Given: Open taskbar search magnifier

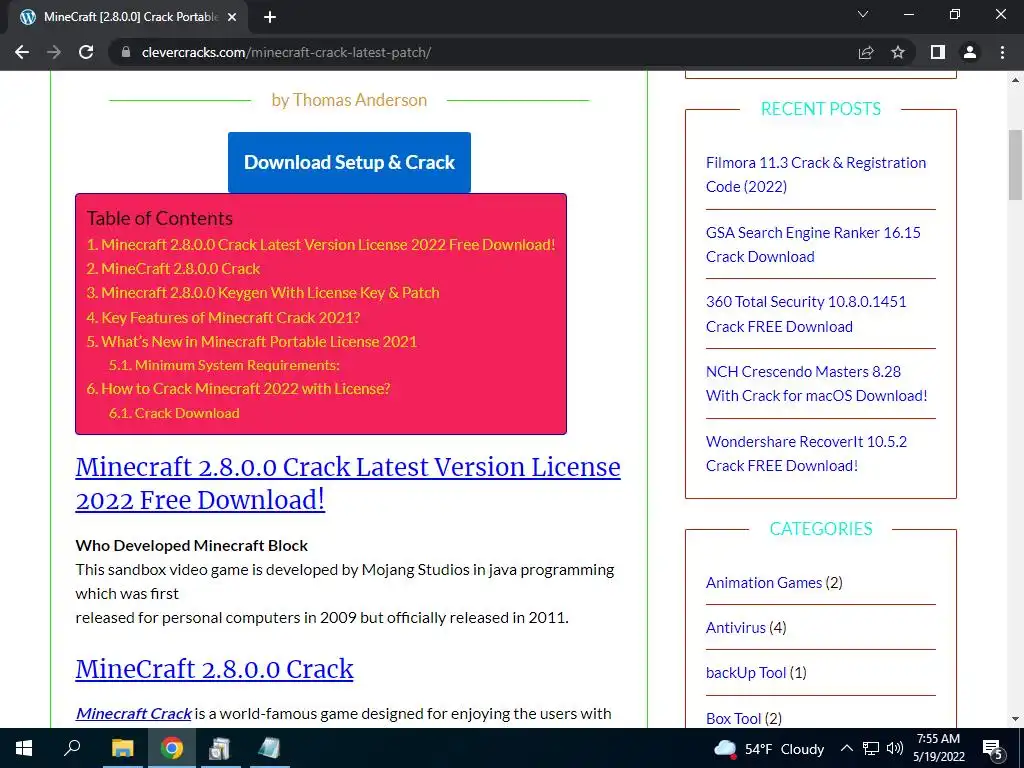Looking at the screenshot, I should (72, 748).
